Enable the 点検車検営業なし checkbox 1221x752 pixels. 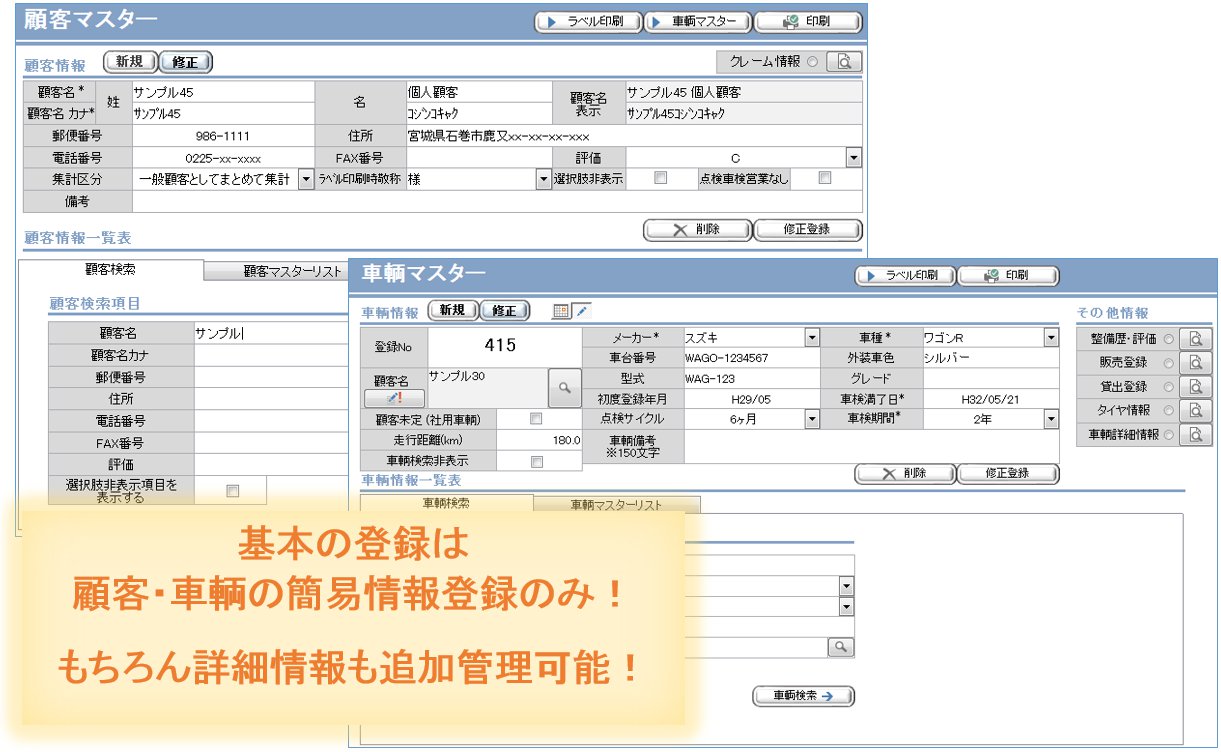click(x=825, y=179)
